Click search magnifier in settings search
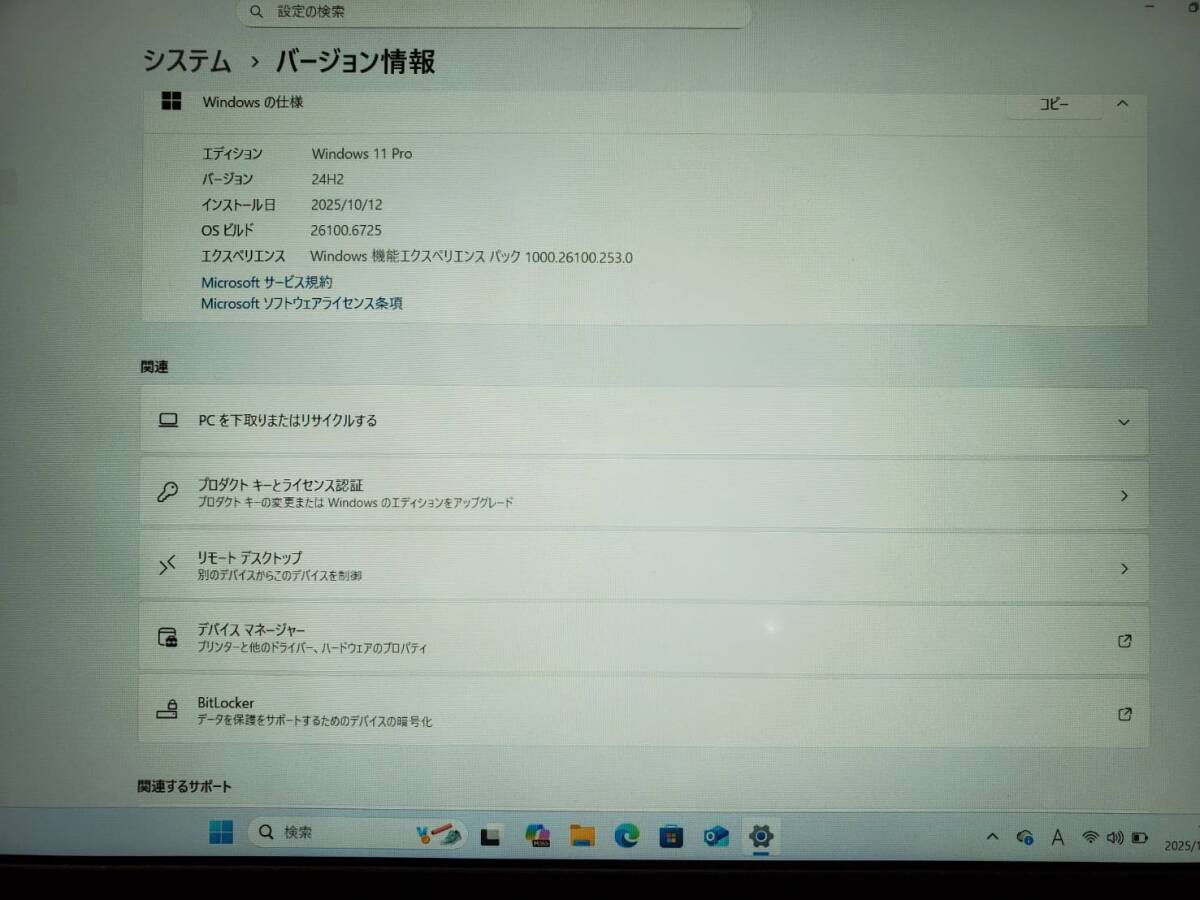This screenshot has height=900, width=1200. (x=257, y=12)
